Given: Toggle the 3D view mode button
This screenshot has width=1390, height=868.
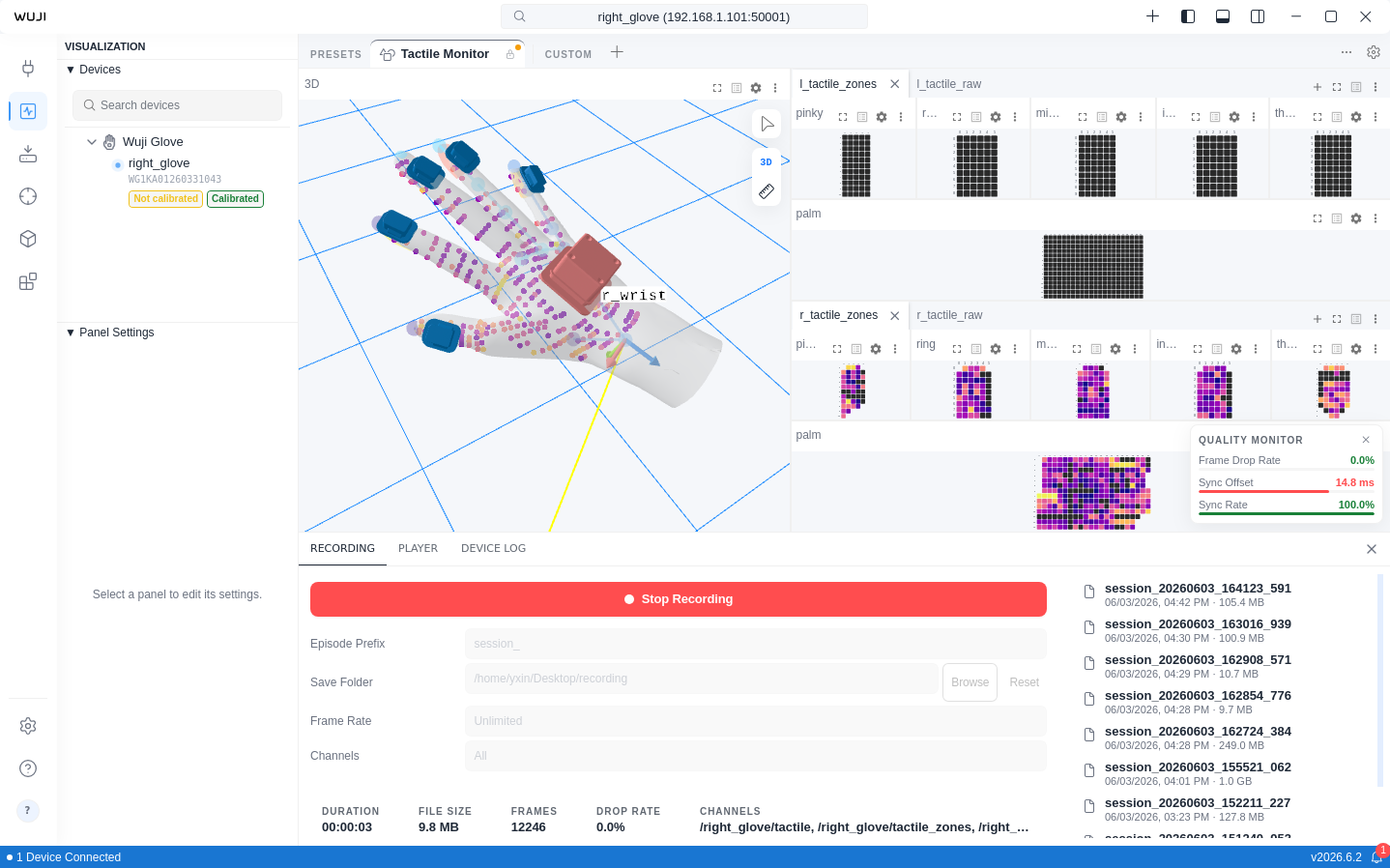Looking at the screenshot, I should pos(767,162).
